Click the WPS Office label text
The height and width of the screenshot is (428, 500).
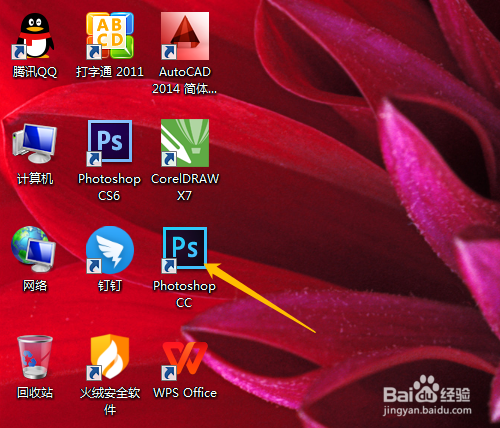point(185,393)
